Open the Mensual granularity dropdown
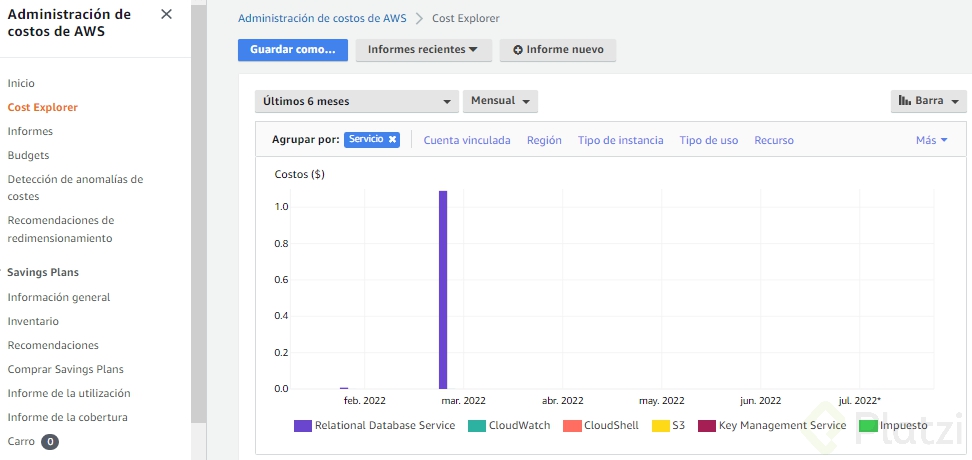972x460 pixels. click(x=500, y=101)
